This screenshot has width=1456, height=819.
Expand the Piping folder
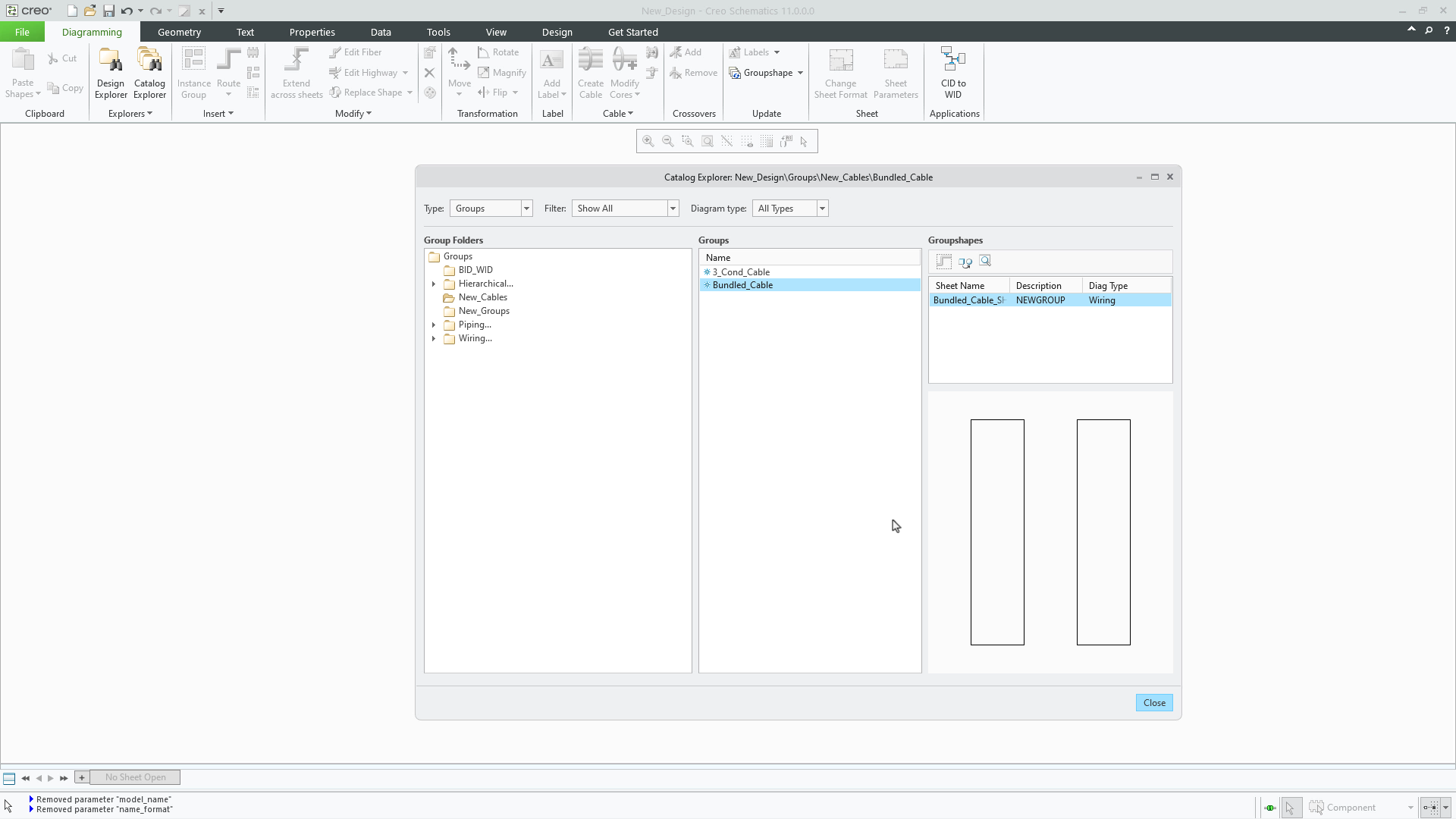pyautogui.click(x=434, y=325)
